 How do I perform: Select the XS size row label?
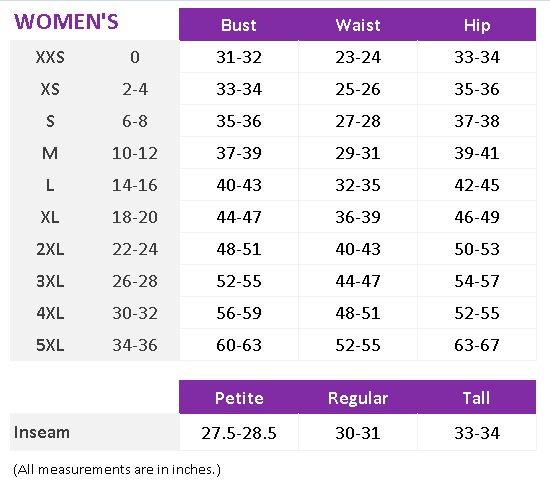(50, 89)
